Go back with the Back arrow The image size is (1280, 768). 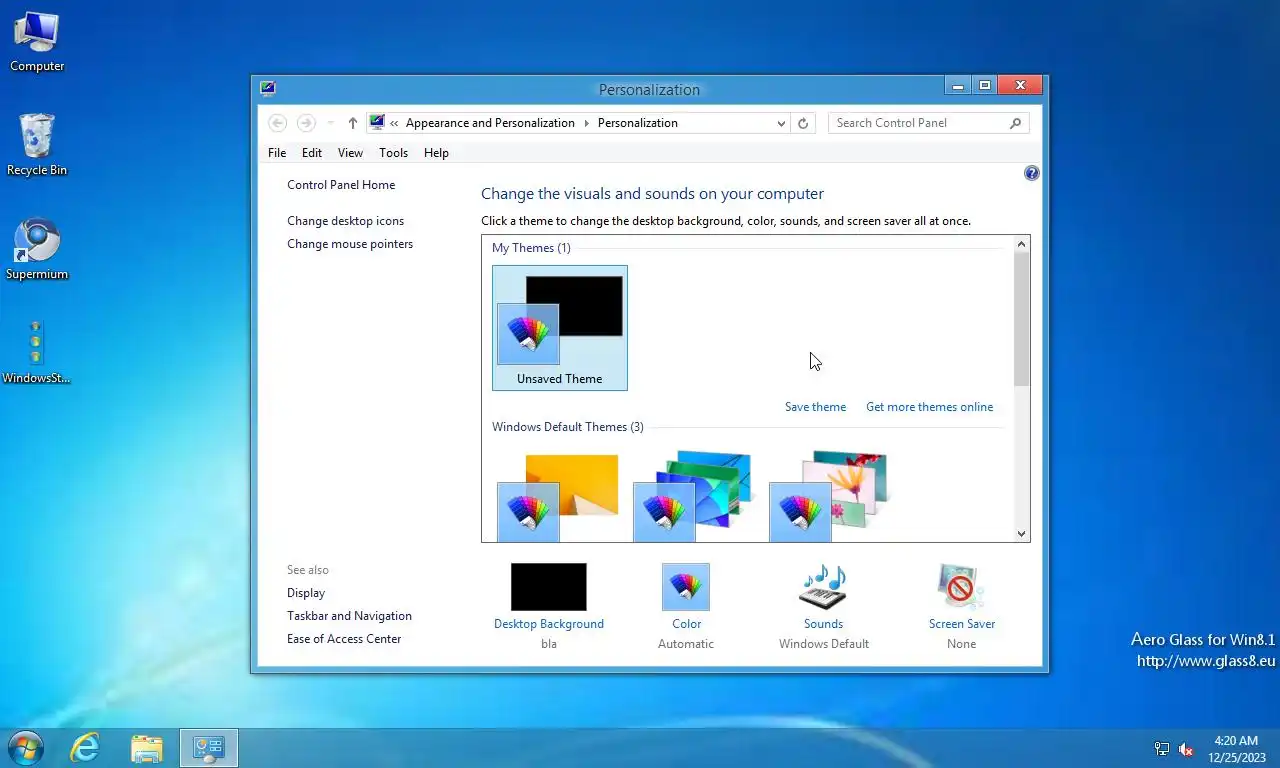click(x=278, y=123)
